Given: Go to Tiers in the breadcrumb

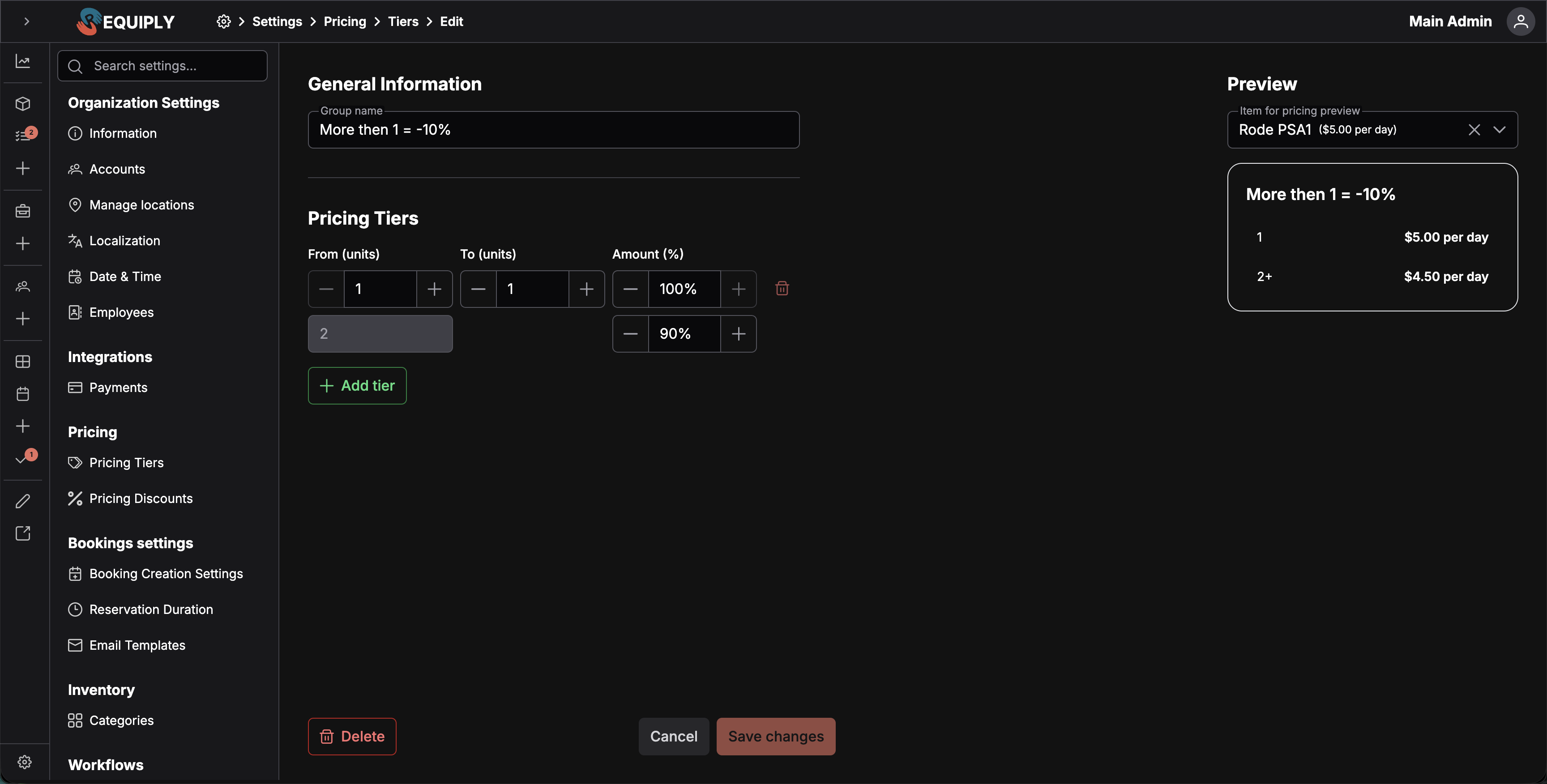Looking at the screenshot, I should point(403,21).
